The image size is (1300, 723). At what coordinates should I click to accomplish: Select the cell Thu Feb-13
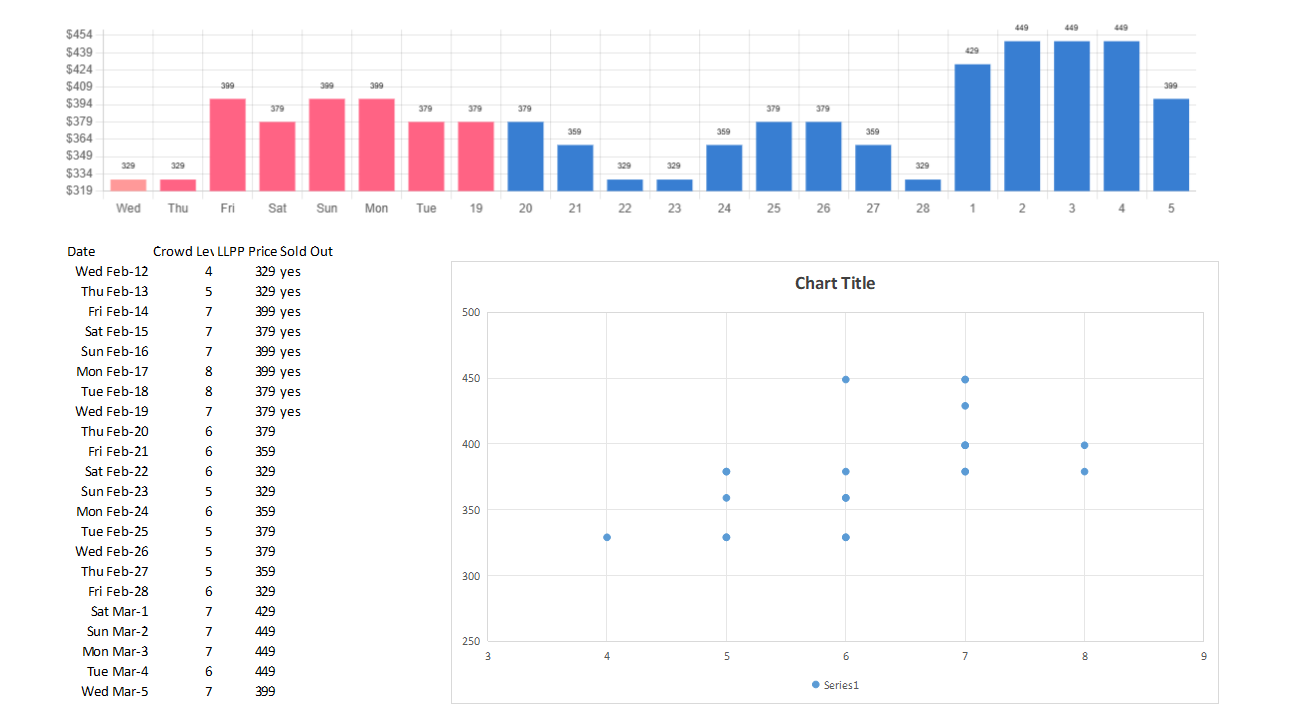pos(114,291)
